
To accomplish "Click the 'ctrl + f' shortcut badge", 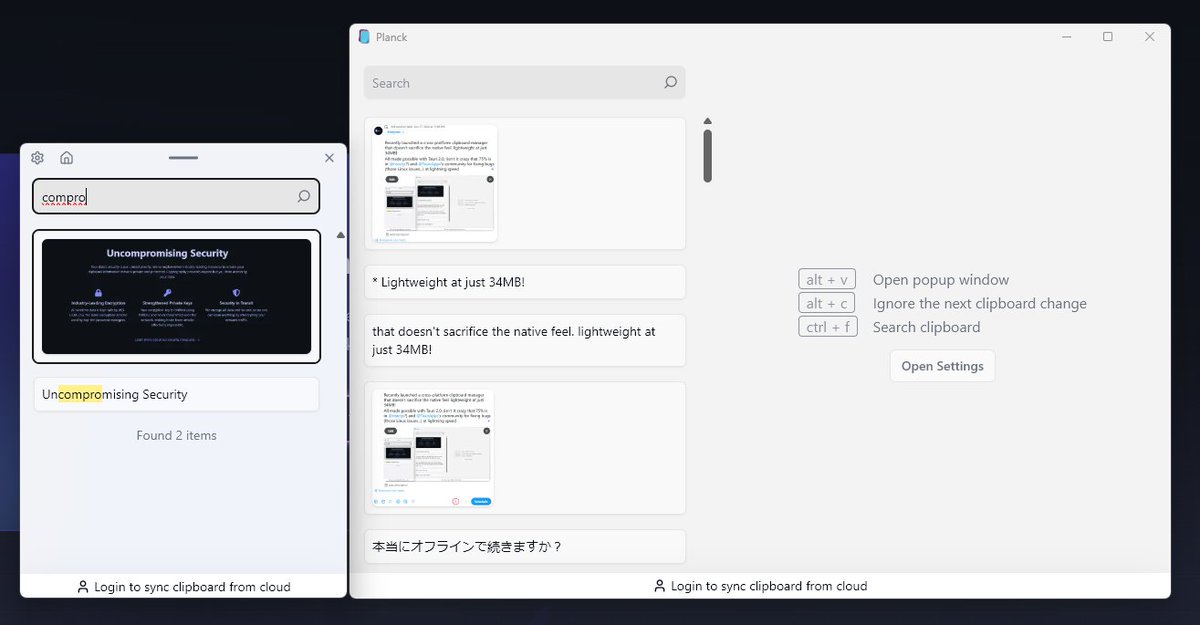I will pyautogui.click(x=828, y=327).
